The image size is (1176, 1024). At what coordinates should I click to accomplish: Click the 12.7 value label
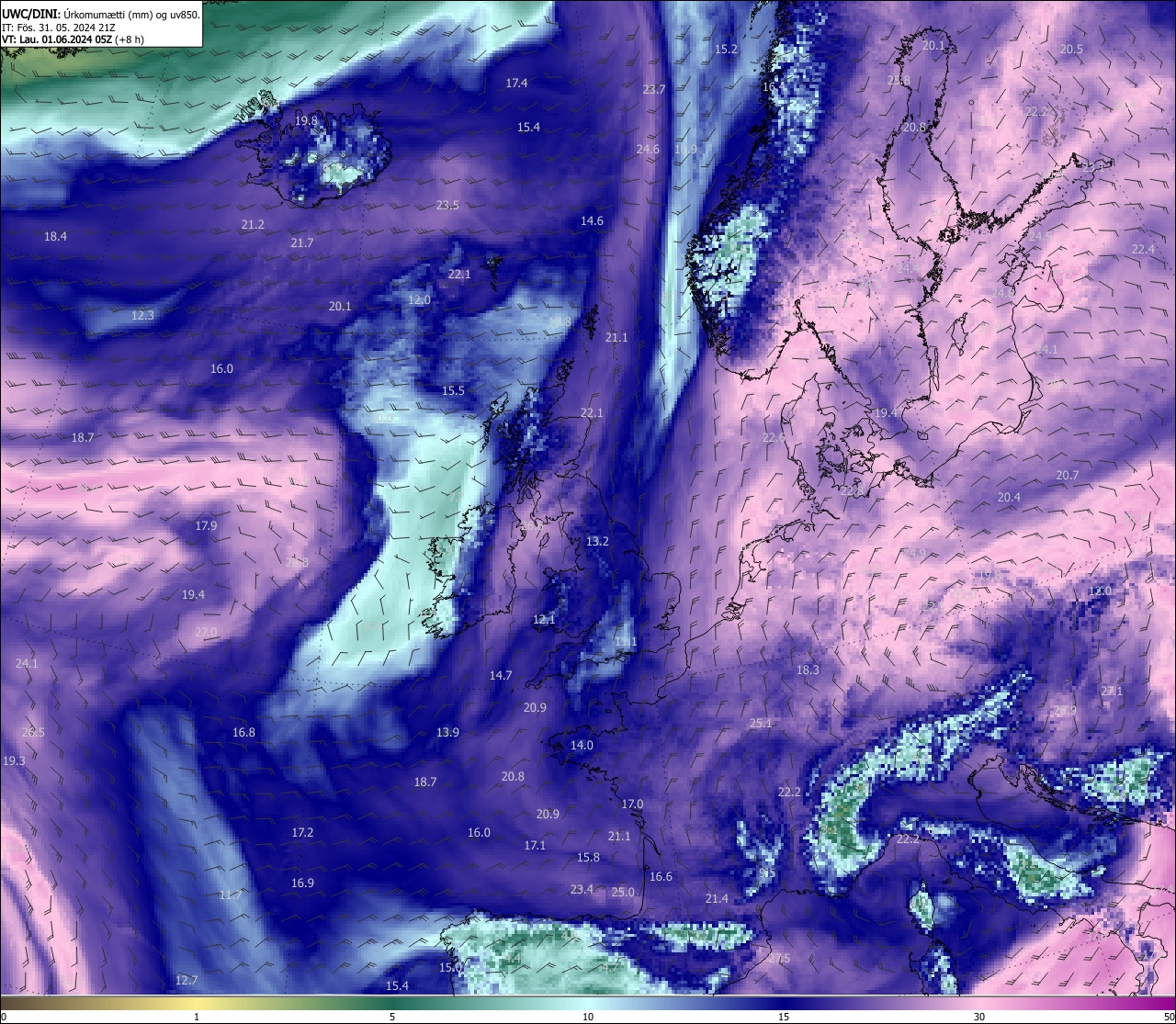(x=187, y=981)
